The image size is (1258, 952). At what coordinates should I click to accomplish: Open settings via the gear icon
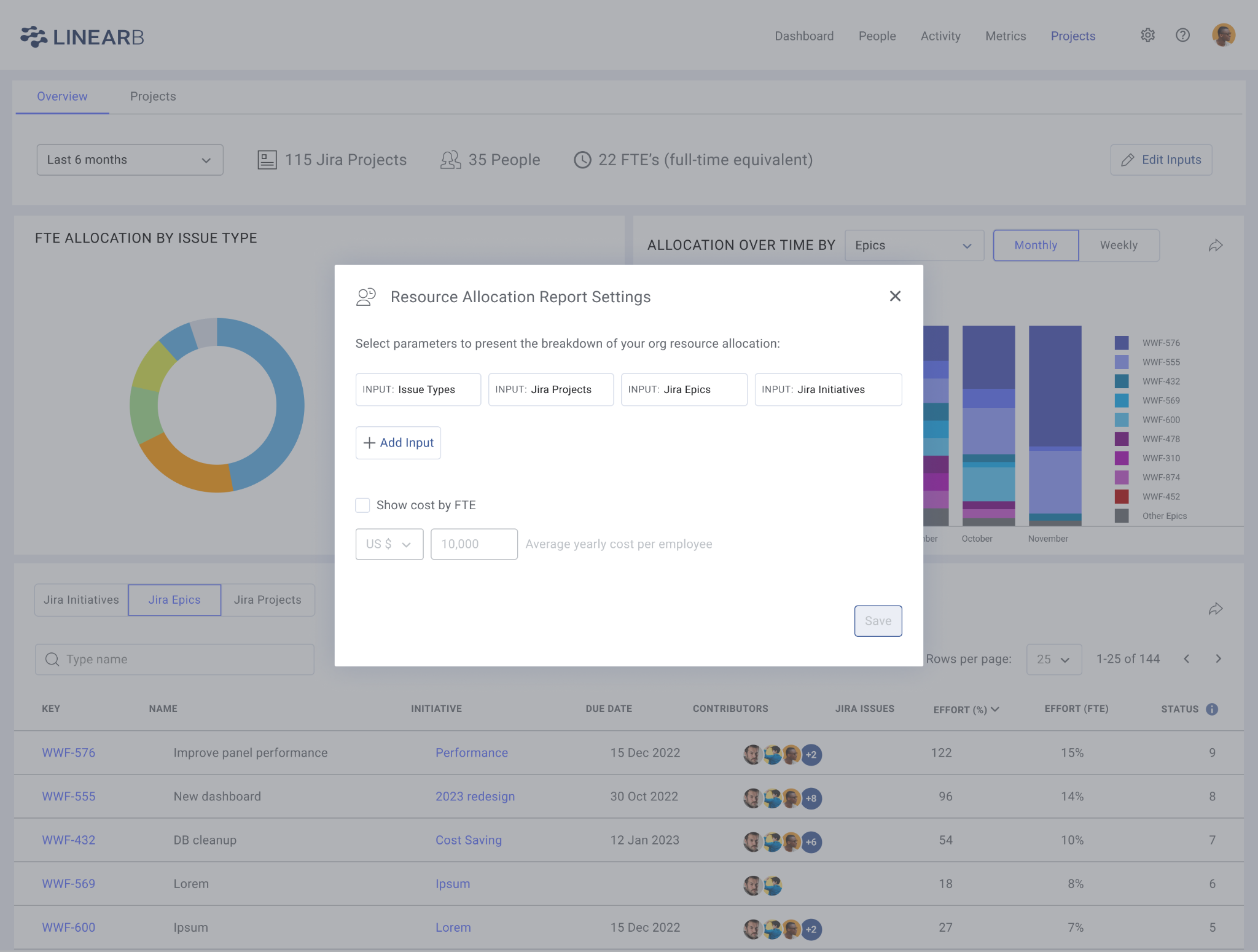[x=1148, y=36]
